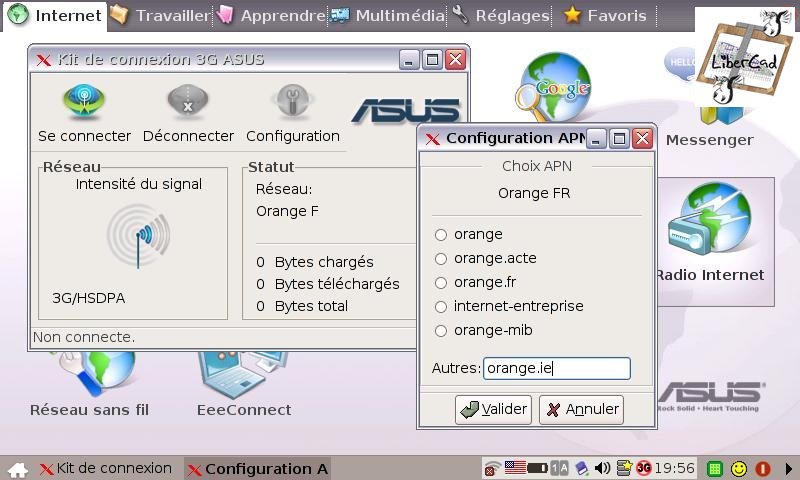Screen dimensions: 800x480
Task: Click the wireless network tray icon
Action: 492,468
